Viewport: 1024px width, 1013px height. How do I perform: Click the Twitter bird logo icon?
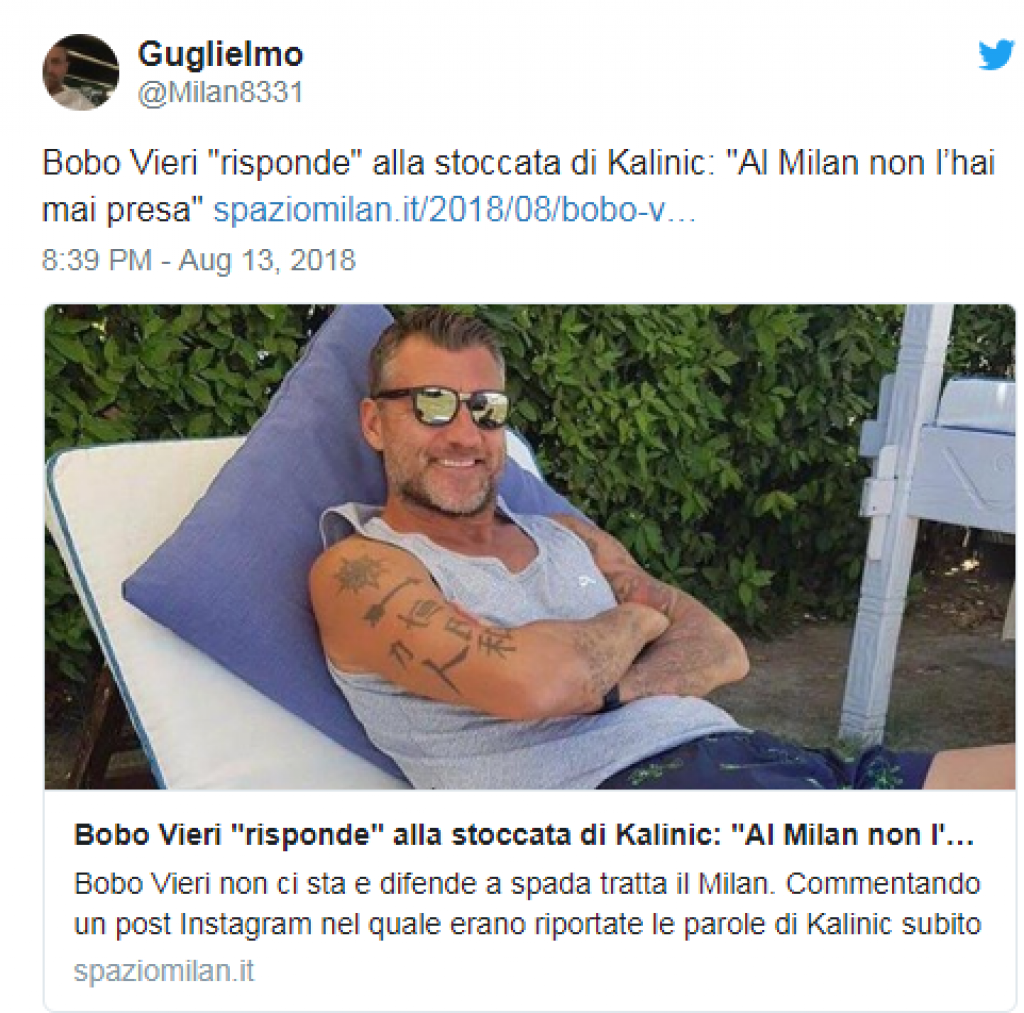[997, 55]
